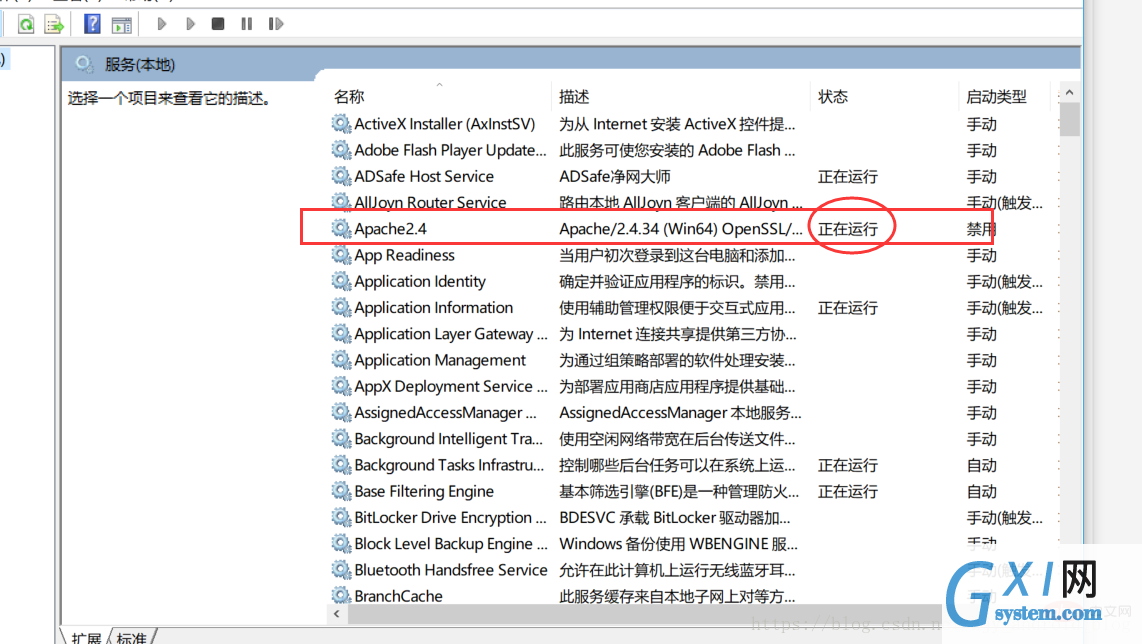Select Background Tasks Infrastructure service
This screenshot has width=1142, height=644.
tap(449, 465)
